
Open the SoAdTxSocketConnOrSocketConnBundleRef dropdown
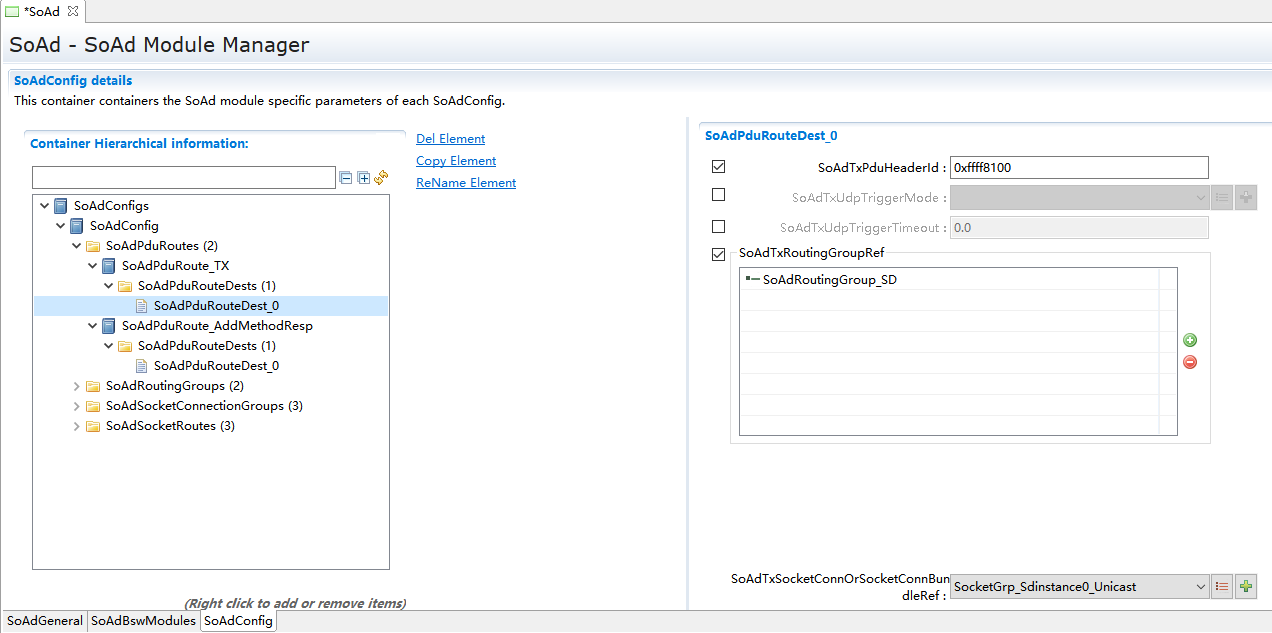1201,587
